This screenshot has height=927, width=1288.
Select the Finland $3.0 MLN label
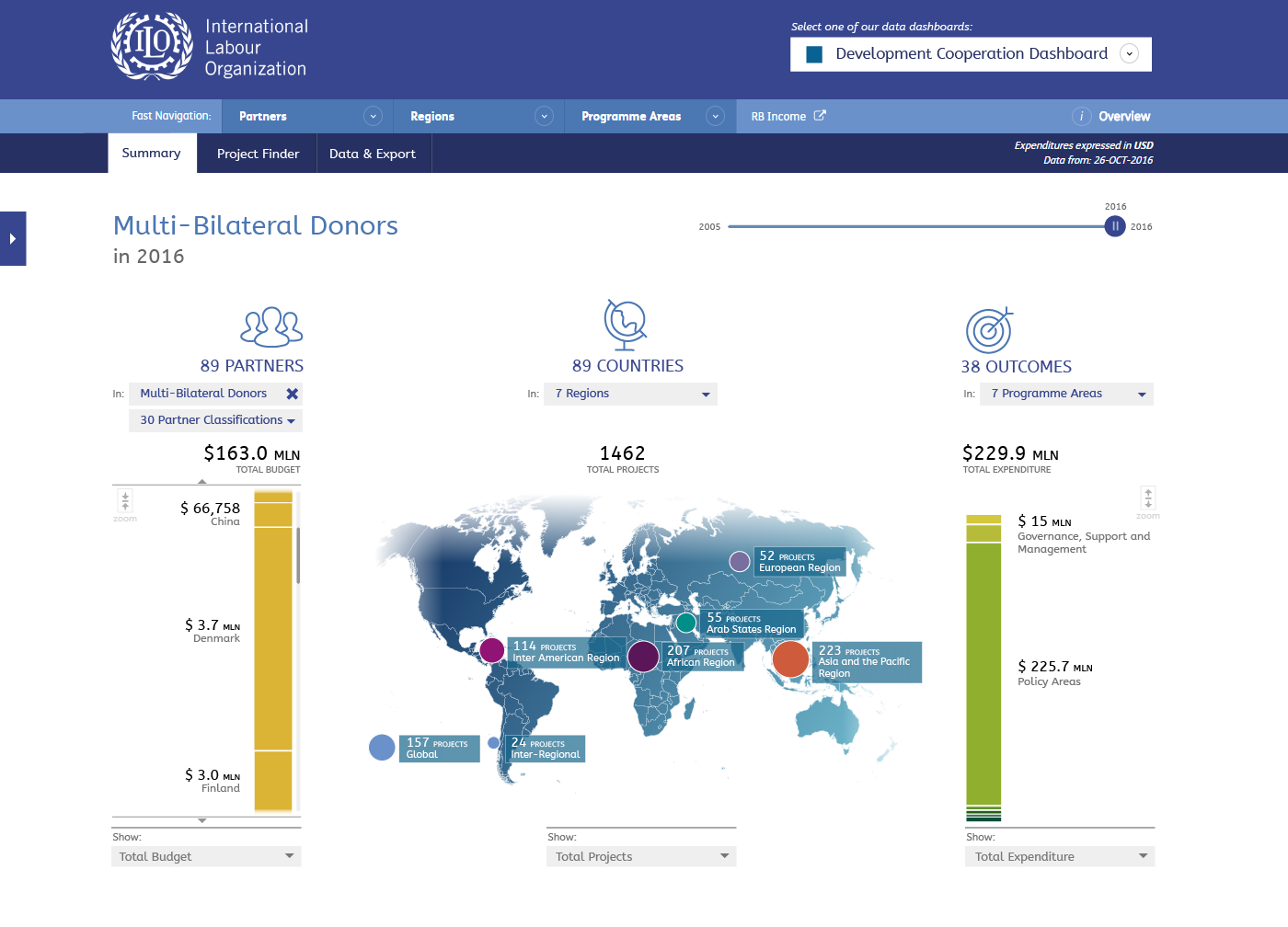coord(213,781)
